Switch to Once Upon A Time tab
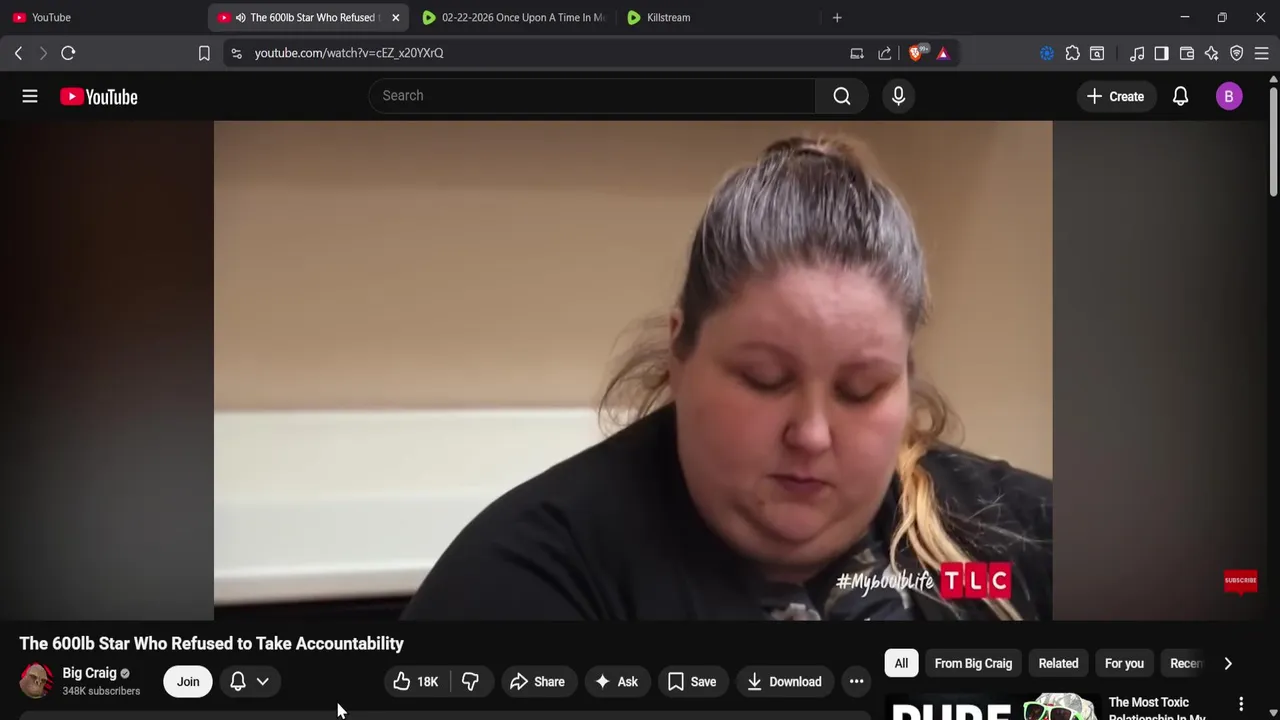1280x720 pixels. (514, 17)
